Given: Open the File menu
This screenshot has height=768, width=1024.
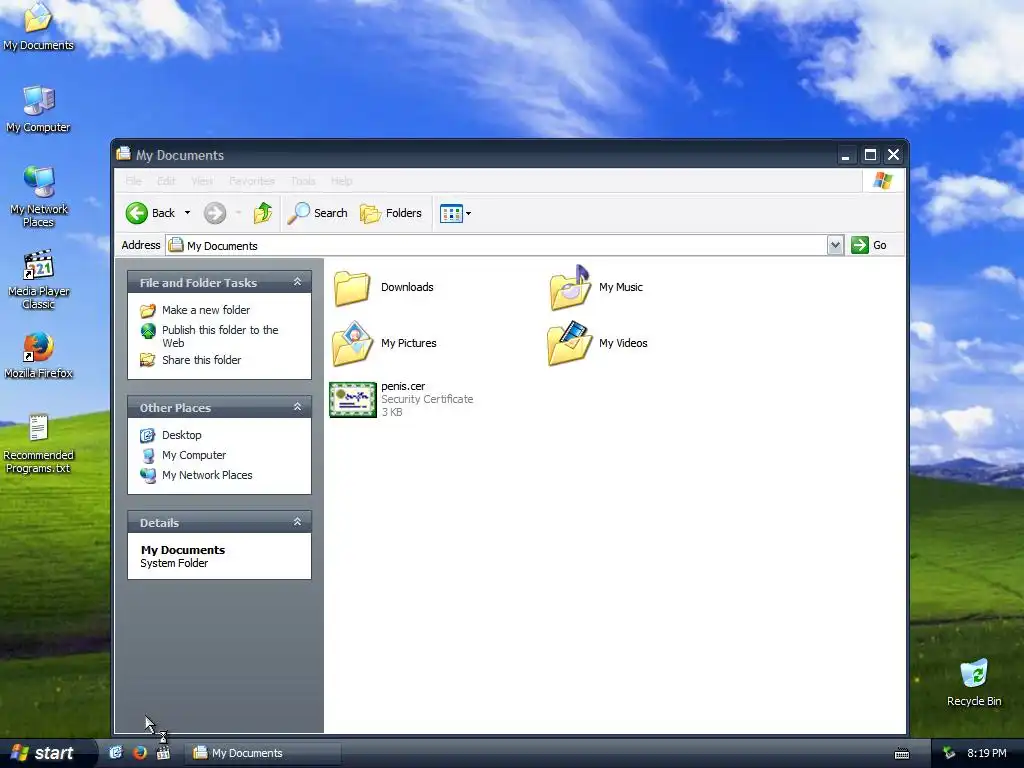Looking at the screenshot, I should 133,181.
